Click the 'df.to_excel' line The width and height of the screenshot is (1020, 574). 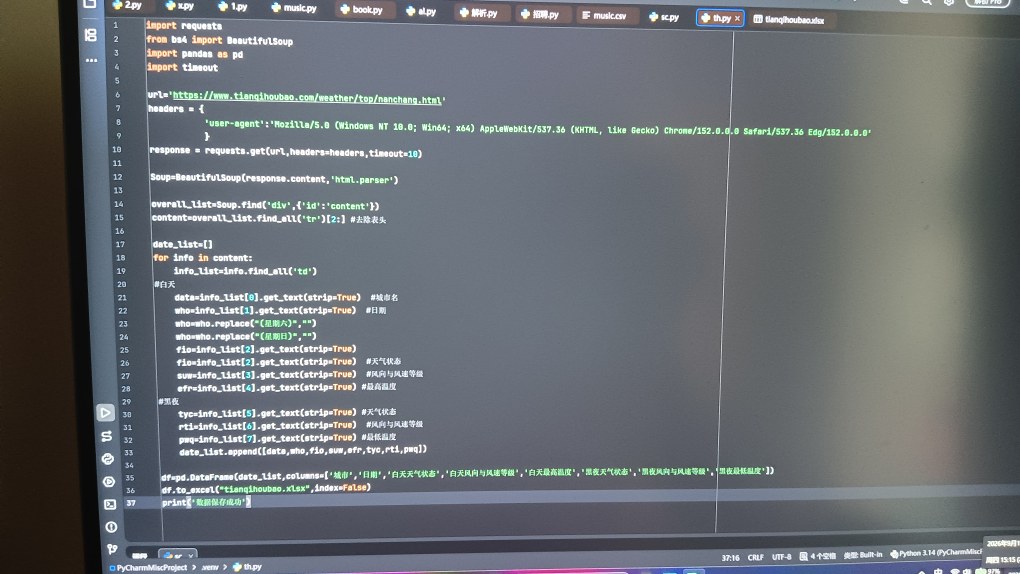coord(266,488)
